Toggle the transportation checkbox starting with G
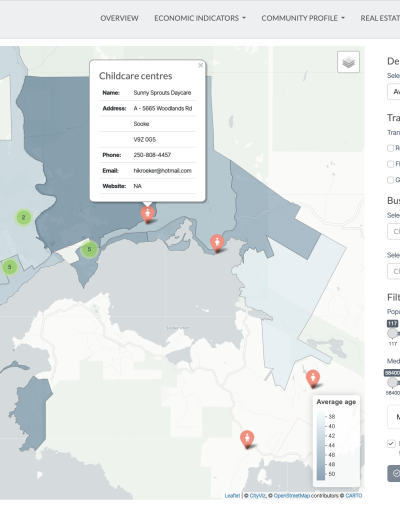The width and height of the screenshot is (400, 516). [x=390, y=180]
